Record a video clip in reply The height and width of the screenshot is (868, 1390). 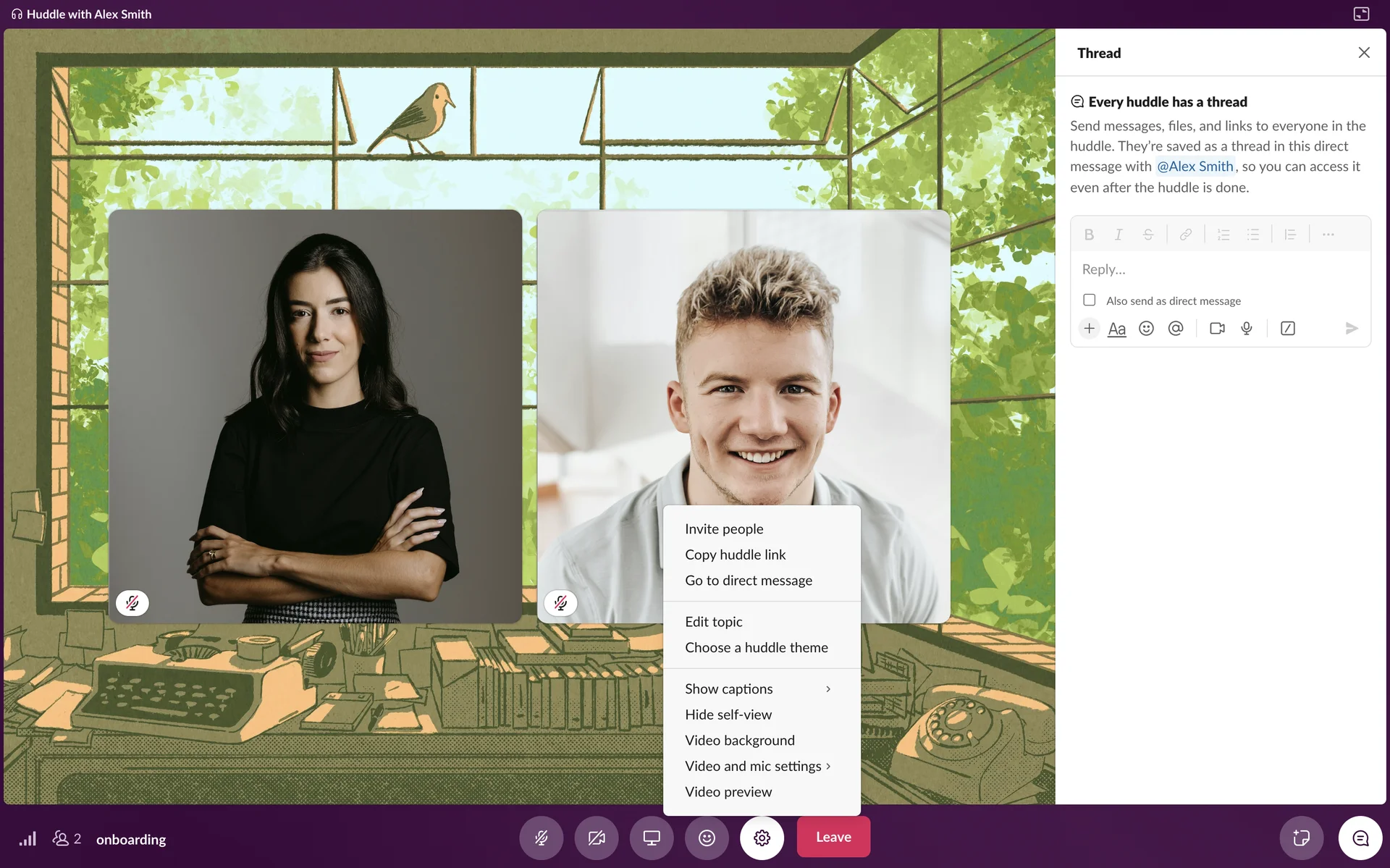point(1217,329)
